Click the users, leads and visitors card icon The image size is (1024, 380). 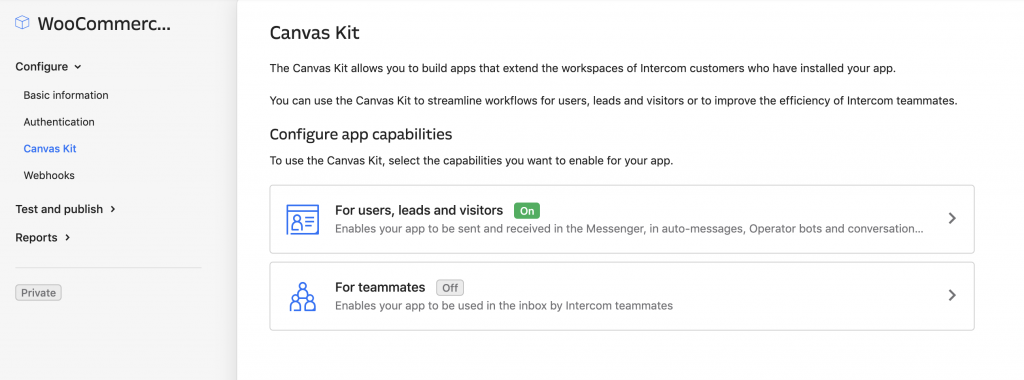(x=302, y=219)
